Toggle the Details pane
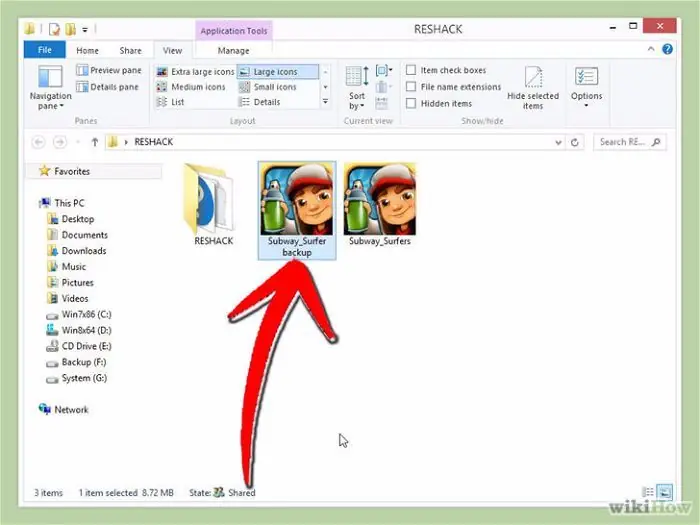Image resolution: width=700 pixels, height=525 pixels. coord(108,87)
